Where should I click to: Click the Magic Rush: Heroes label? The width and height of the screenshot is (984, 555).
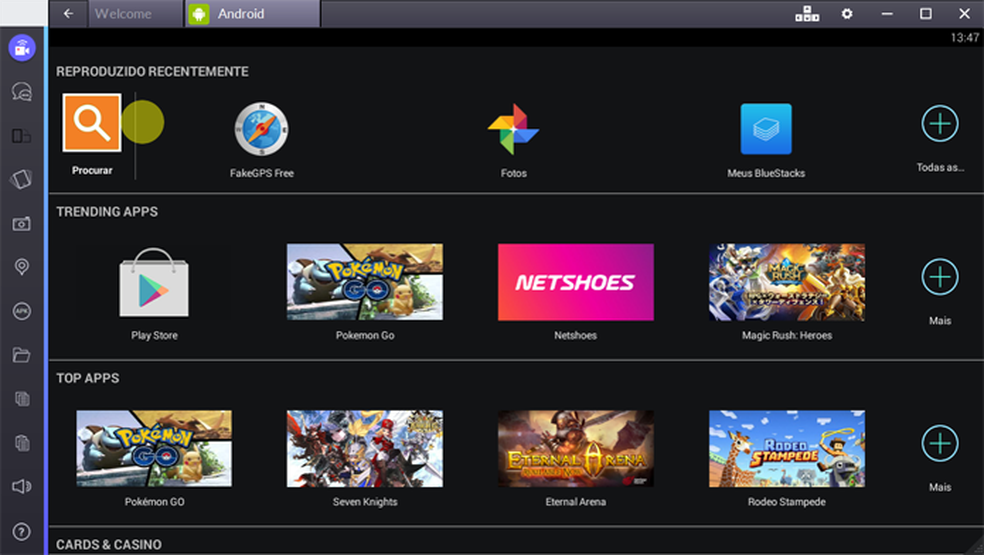[786, 335]
